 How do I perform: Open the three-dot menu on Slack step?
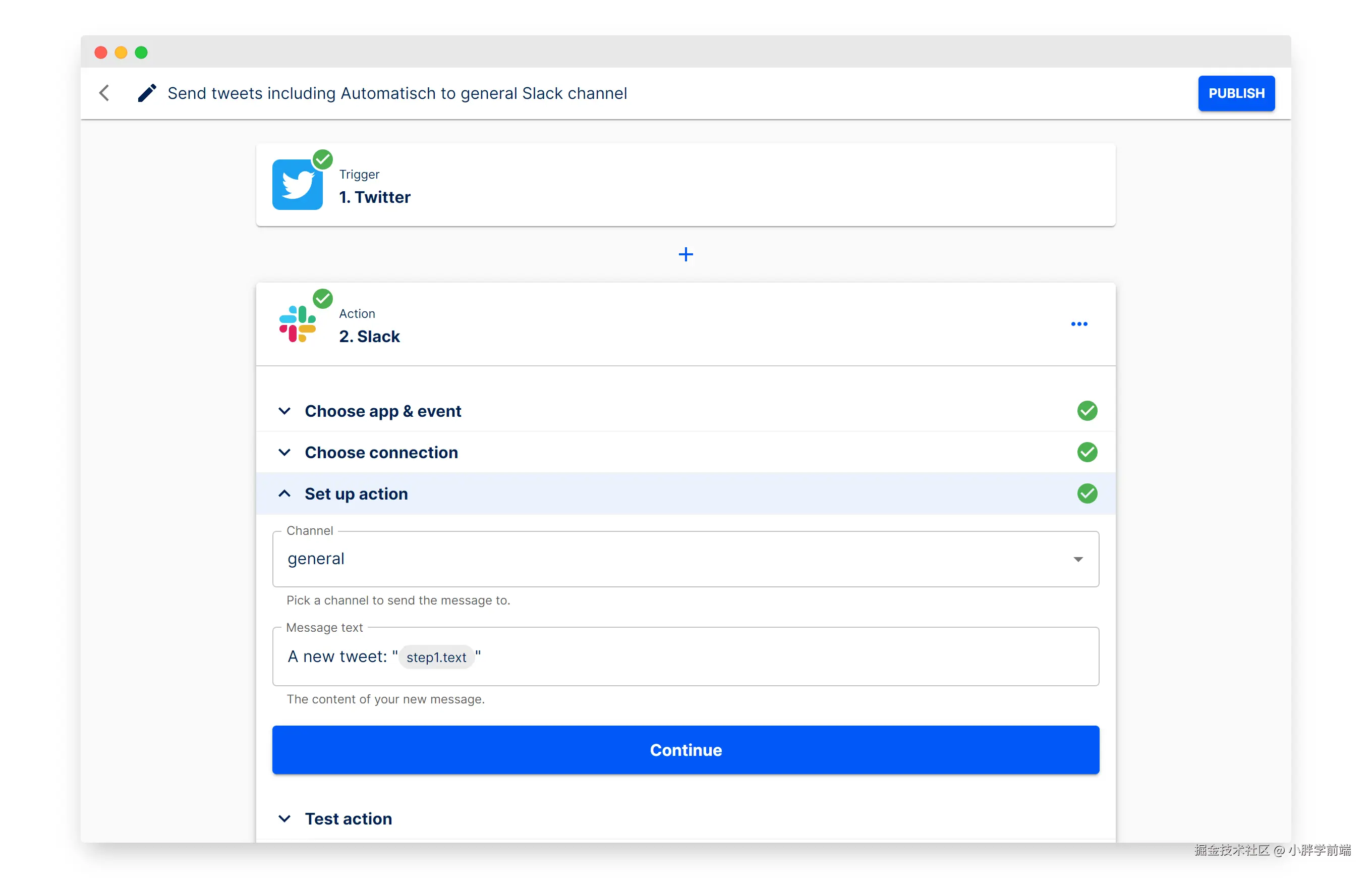pyautogui.click(x=1078, y=324)
